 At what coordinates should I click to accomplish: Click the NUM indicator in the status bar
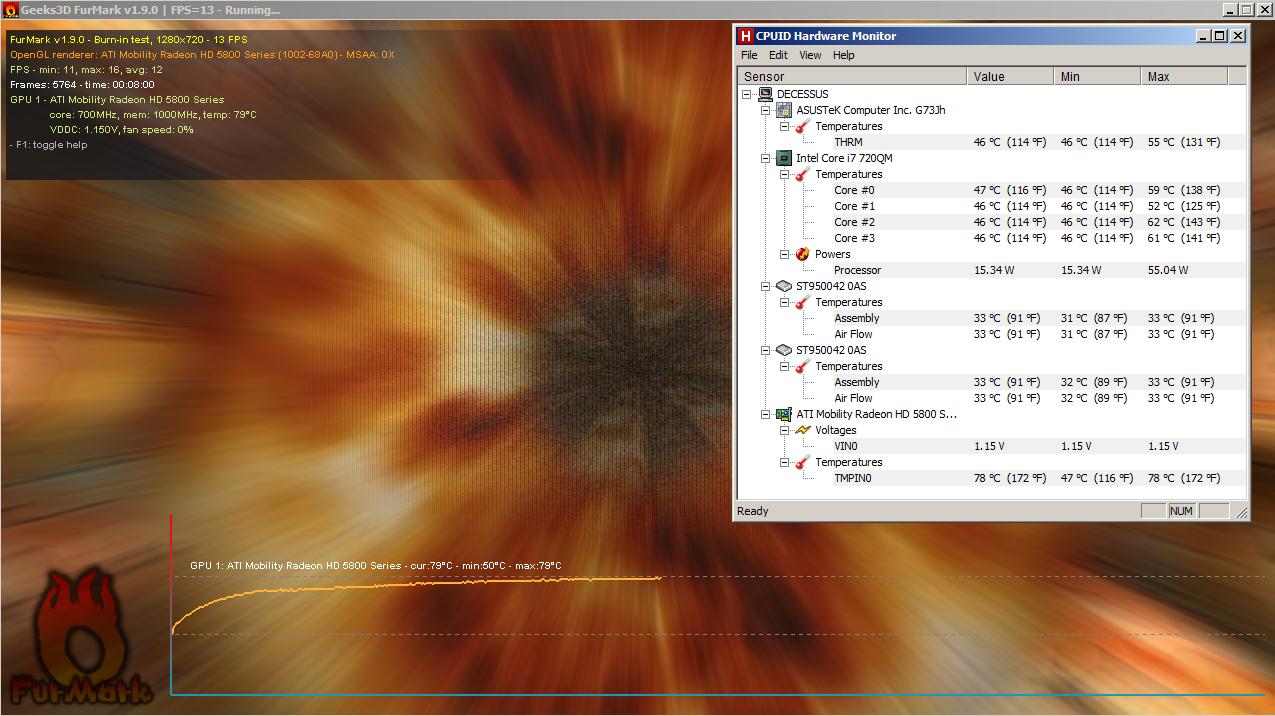[1181, 511]
